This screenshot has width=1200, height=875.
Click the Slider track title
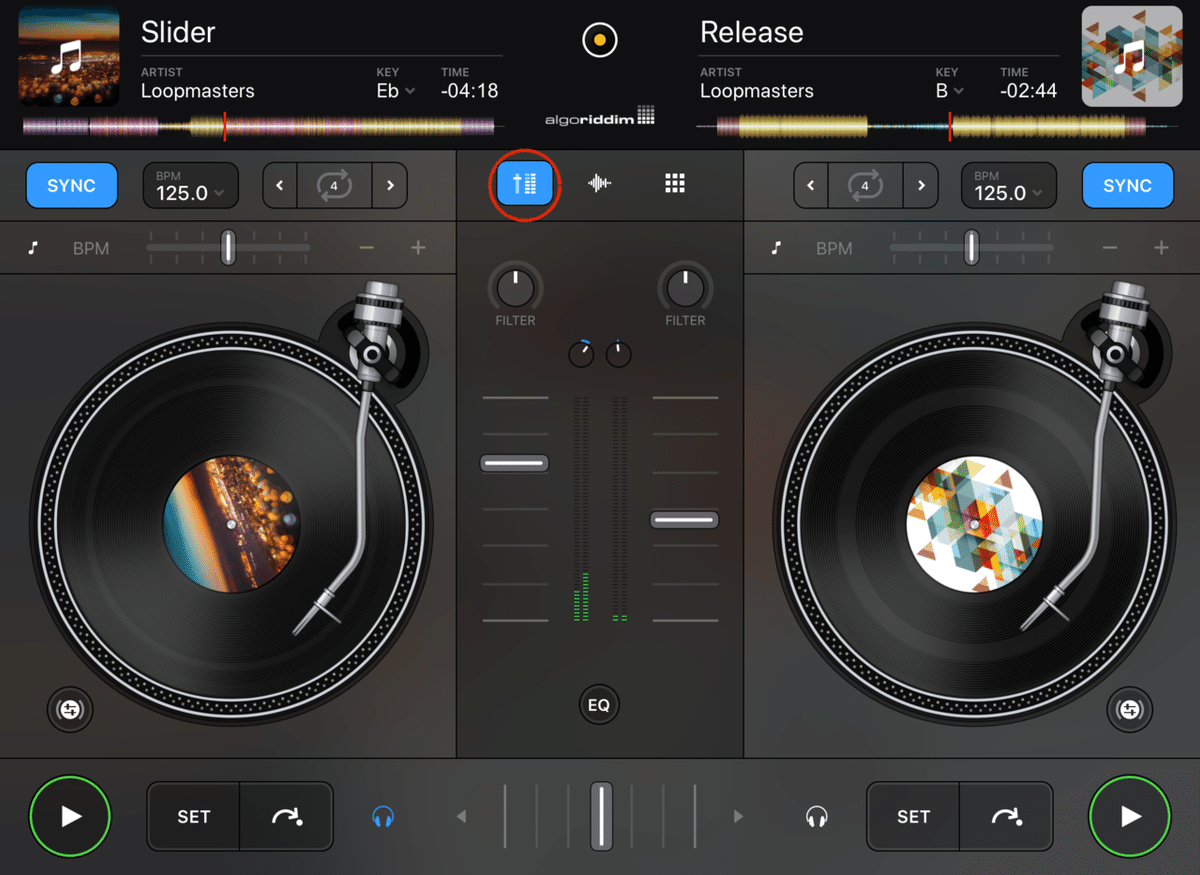(178, 32)
